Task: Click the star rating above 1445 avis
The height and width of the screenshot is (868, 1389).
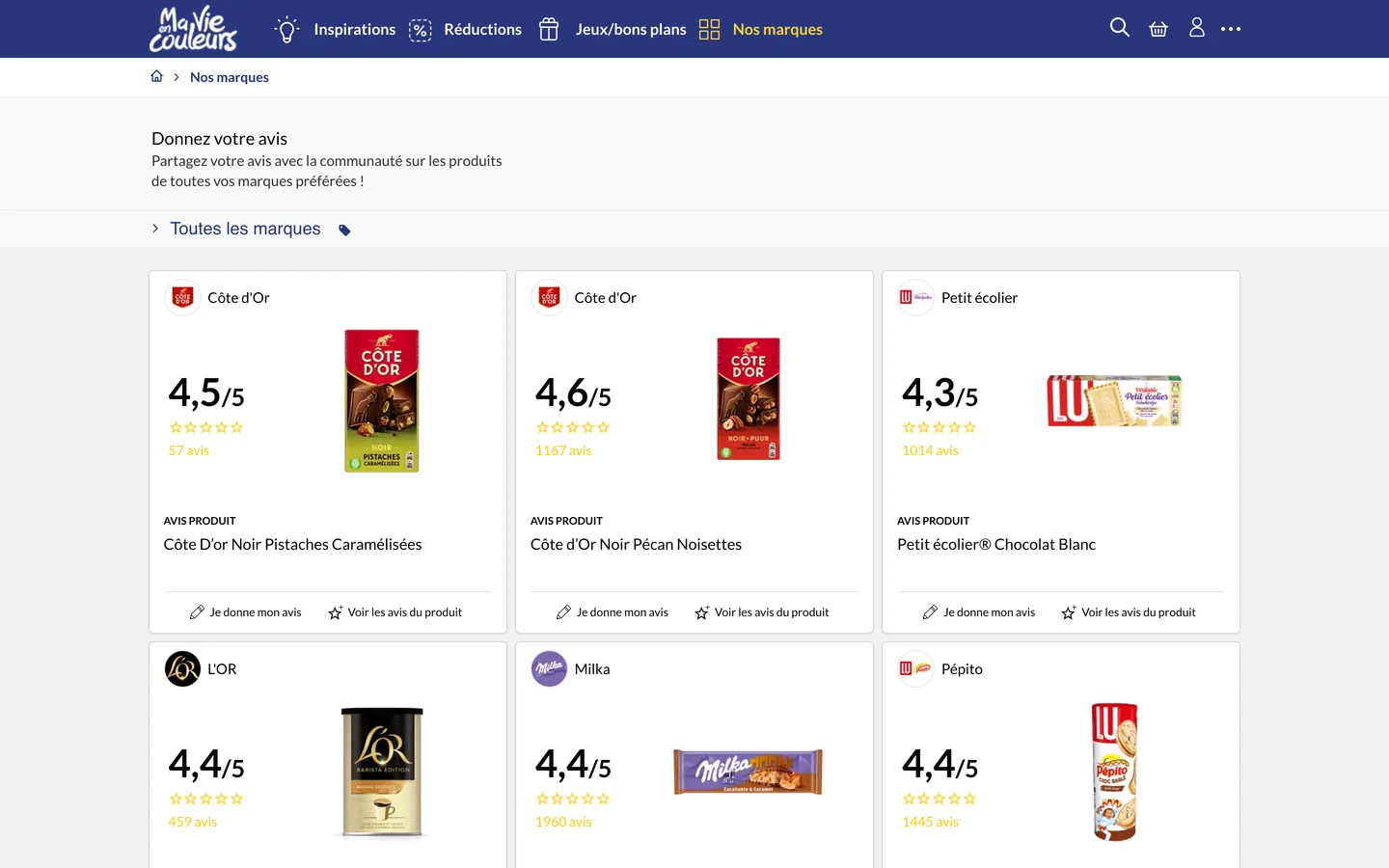Action: coord(940,799)
